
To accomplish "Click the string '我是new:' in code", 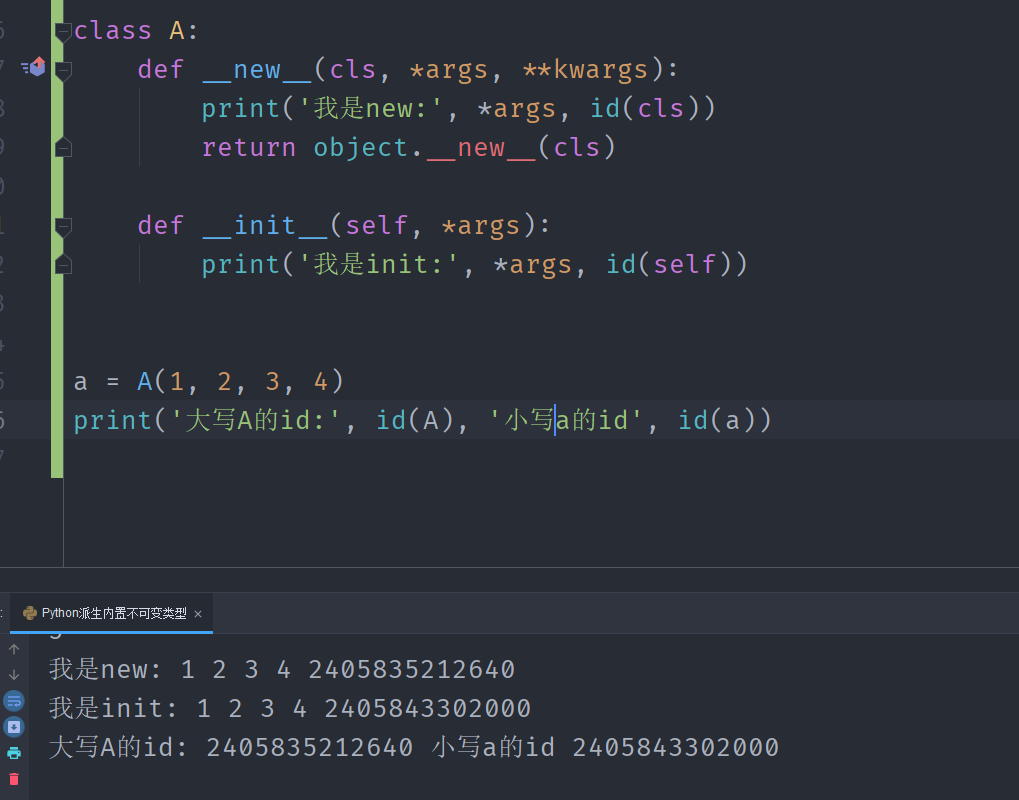I will tap(370, 109).
